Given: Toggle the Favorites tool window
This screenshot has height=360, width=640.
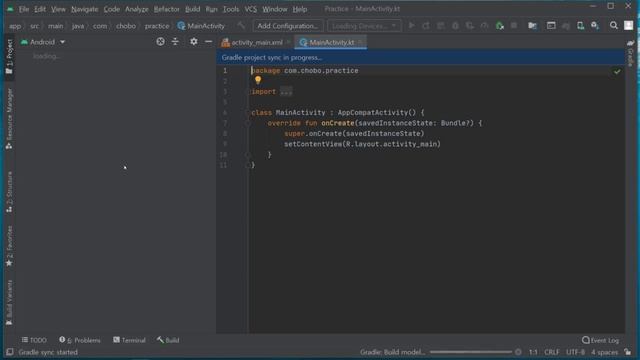Looking at the screenshot, I should click(9, 246).
